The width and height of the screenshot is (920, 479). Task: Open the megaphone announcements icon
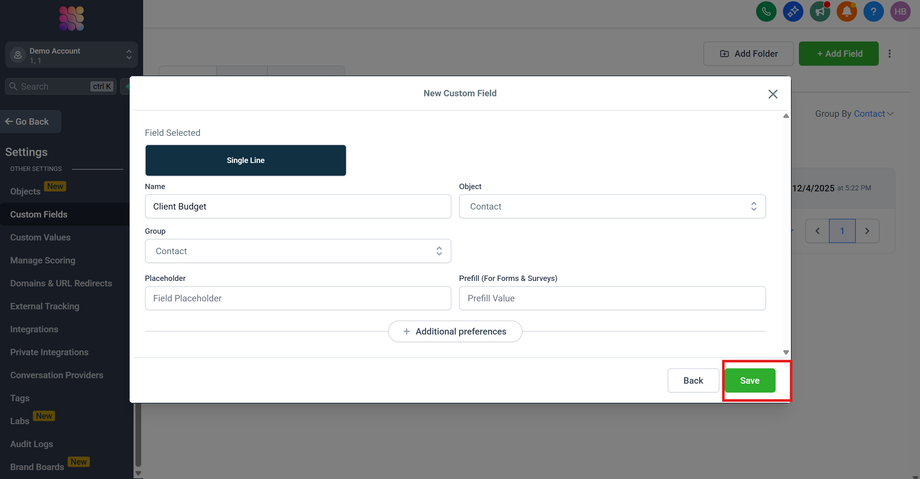point(820,12)
